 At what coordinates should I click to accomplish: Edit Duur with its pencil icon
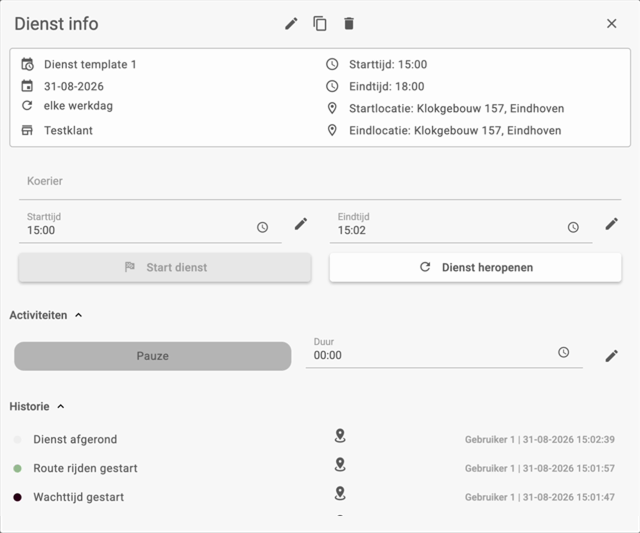(x=611, y=356)
